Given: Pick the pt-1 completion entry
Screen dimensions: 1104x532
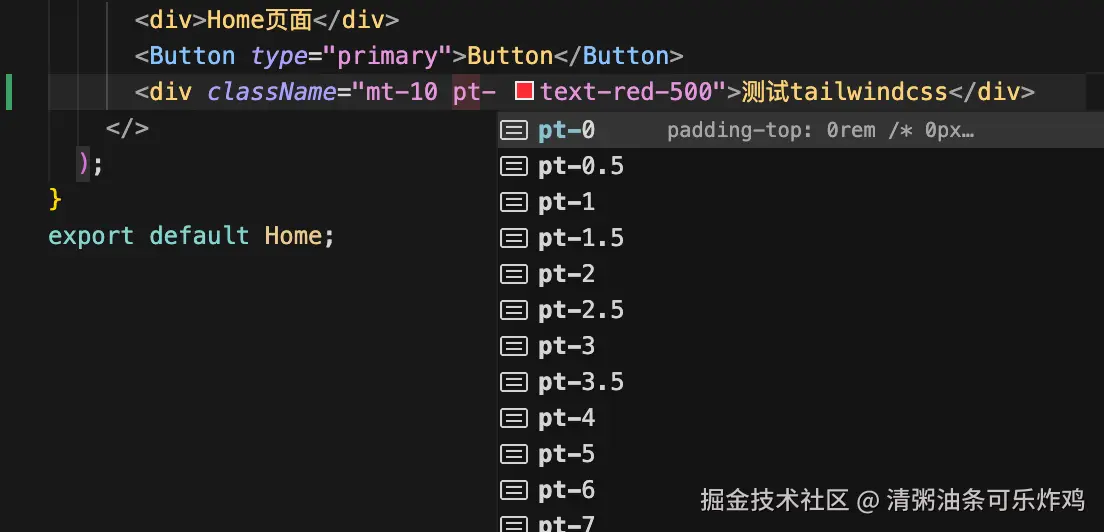Looking at the screenshot, I should click(566, 202).
